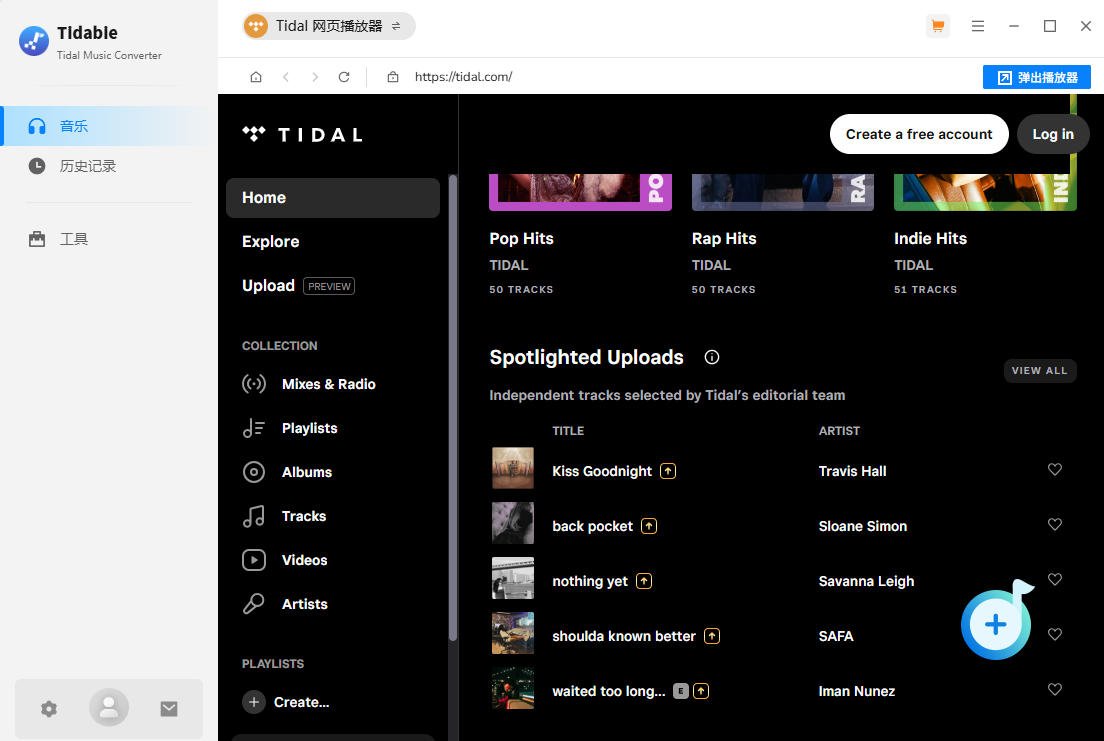The image size is (1104, 741).
Task: Click upload badge icon next to back pocket
Action: (648, 526)
